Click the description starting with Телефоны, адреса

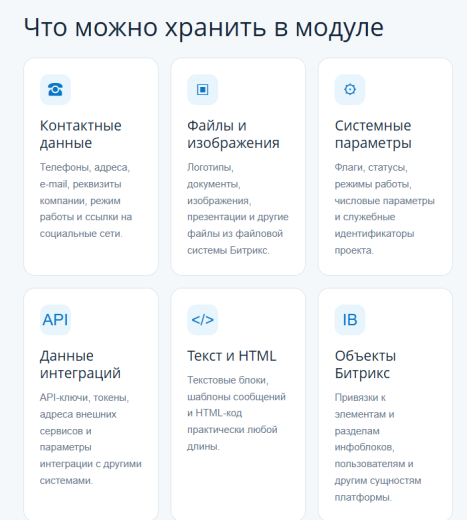(x=86, y=200)
